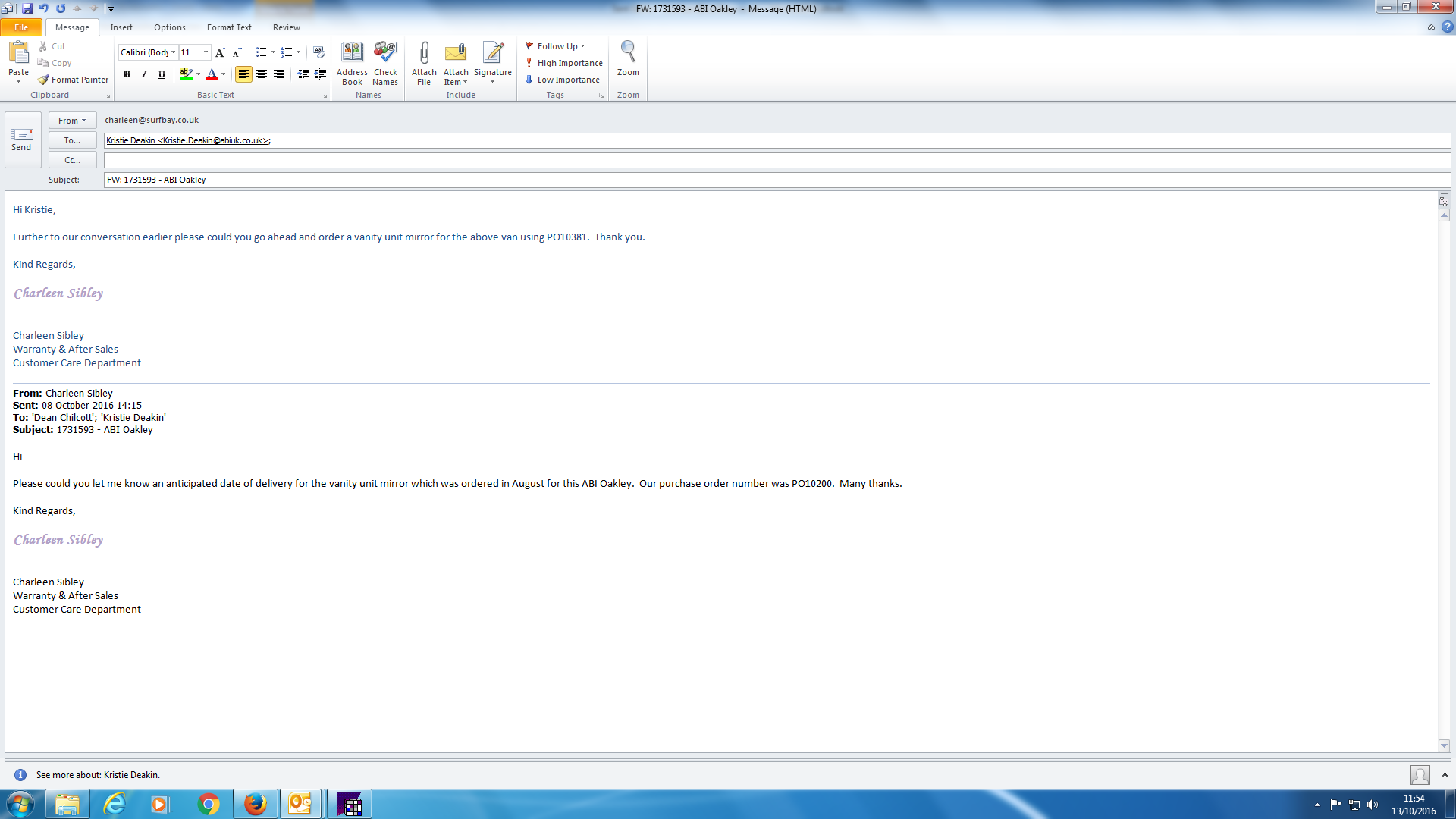The width and height of the screenshot is (1456, 819).
Task: Expand the font size dropdown
Action: [206, 52]
